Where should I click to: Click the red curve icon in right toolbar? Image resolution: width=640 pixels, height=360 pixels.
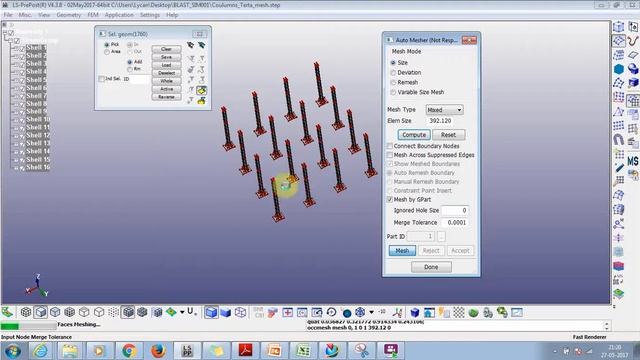(x=633, y=41)
